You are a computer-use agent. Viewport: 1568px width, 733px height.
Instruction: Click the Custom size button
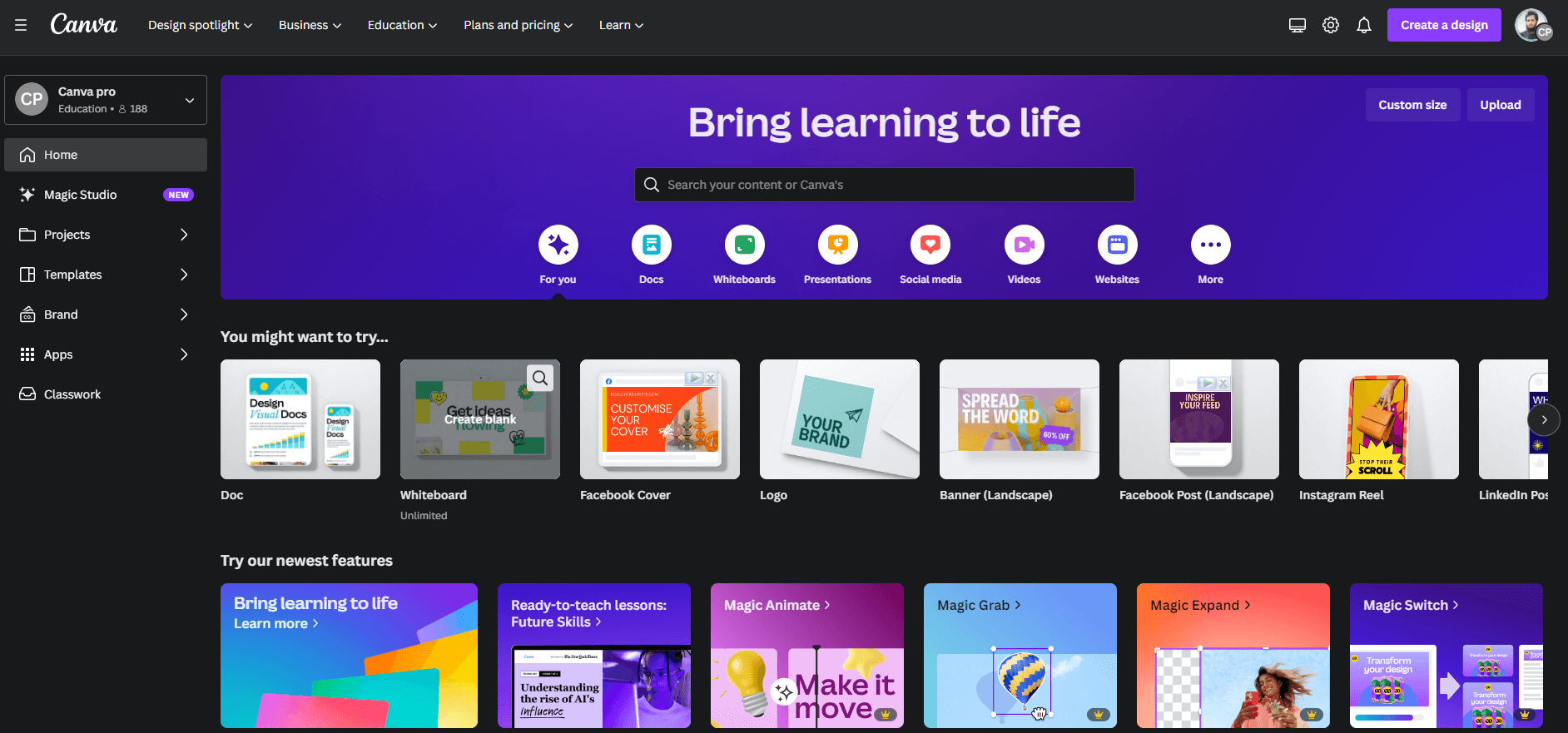(1412, 105)
